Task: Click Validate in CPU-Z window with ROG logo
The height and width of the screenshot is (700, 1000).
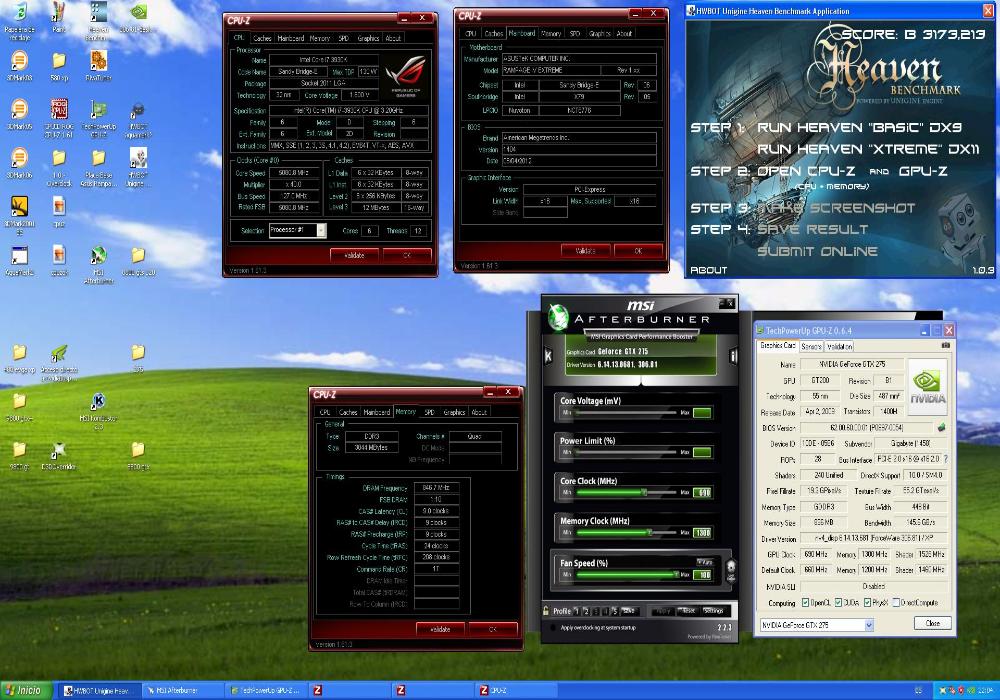Action: pos(355,255)
